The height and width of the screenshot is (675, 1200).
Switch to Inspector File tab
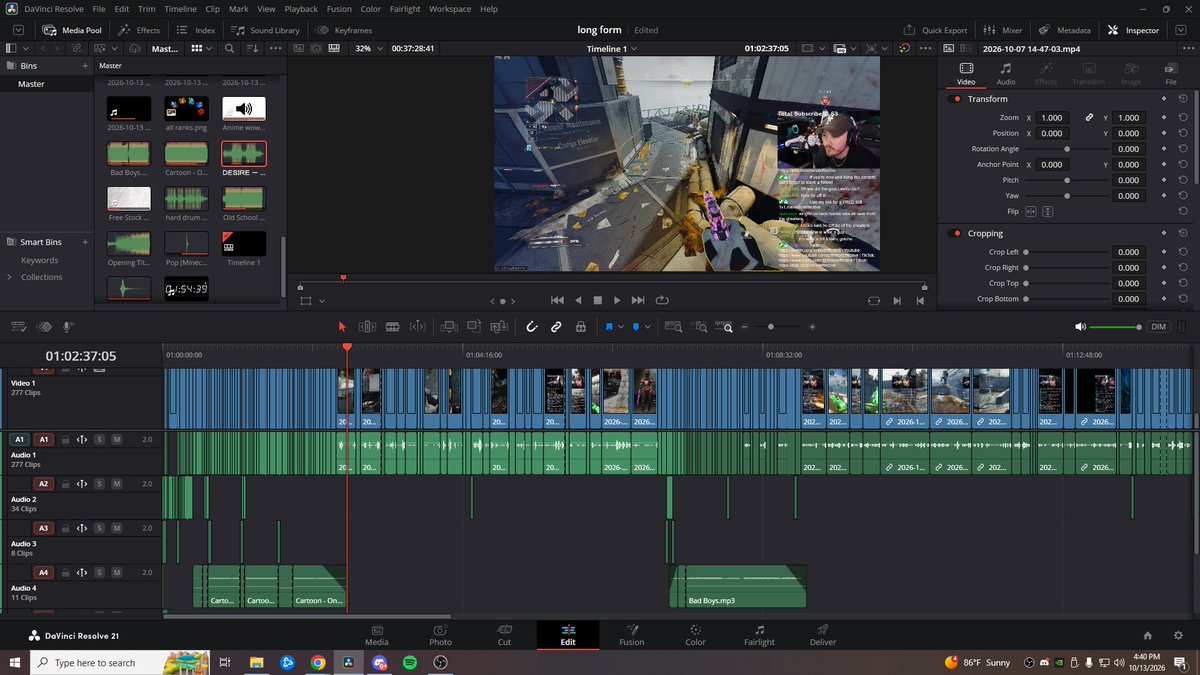1170,73
